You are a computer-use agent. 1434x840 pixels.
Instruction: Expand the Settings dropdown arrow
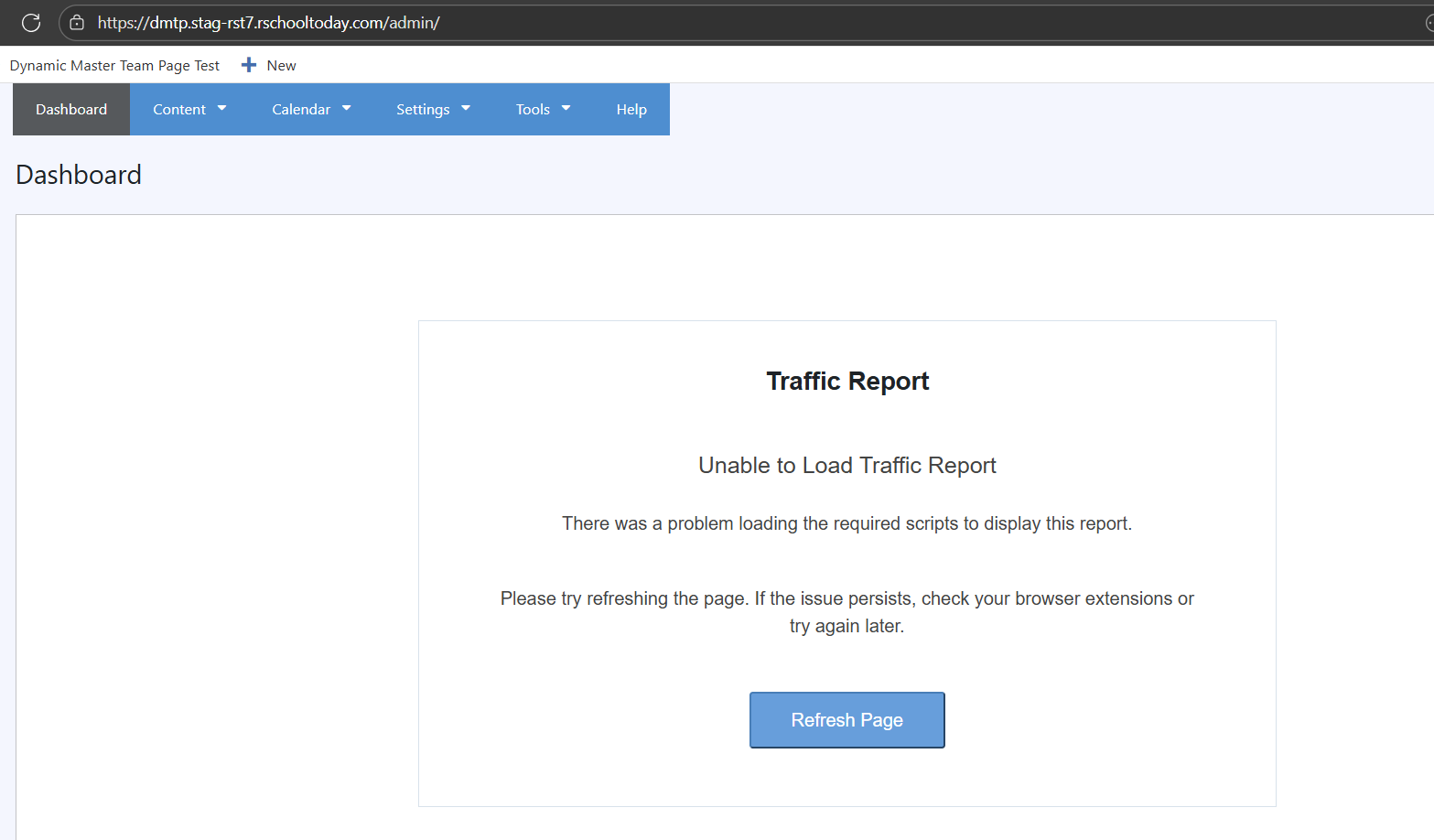pyautogui.click(x=466, y=108)
